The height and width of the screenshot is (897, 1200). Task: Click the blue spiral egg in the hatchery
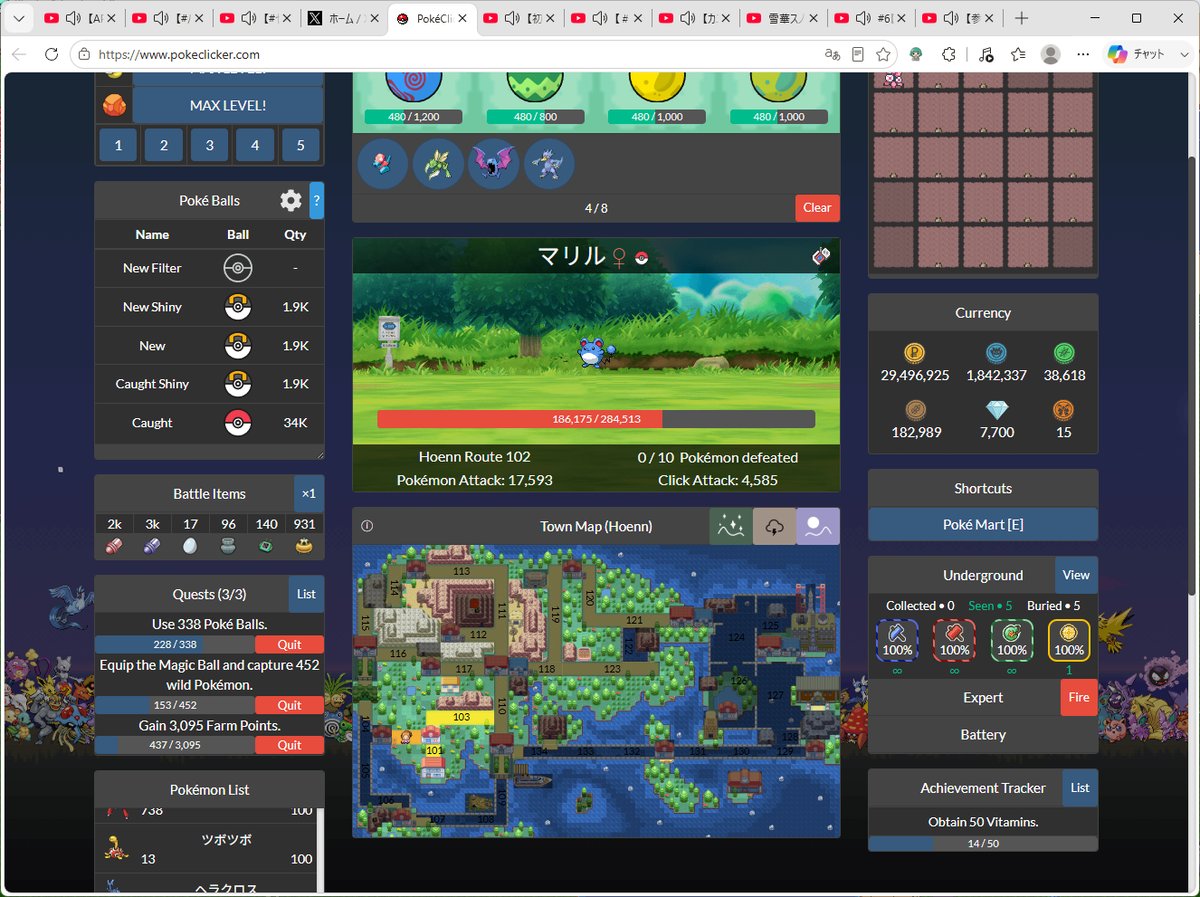[414, 85]
